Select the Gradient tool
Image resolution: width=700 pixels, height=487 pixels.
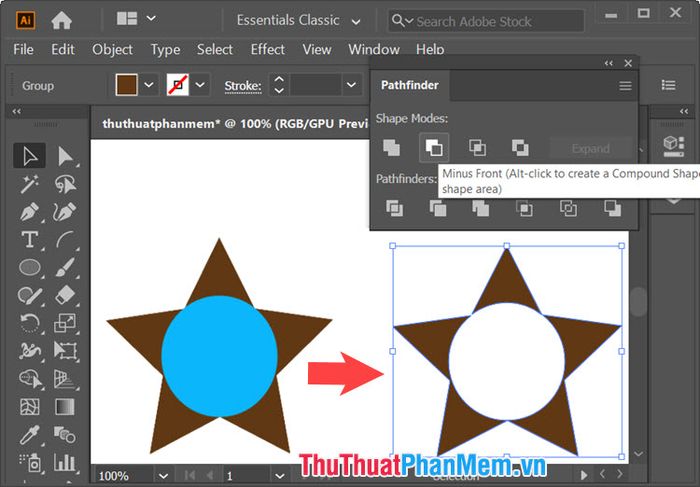(65, 407)
